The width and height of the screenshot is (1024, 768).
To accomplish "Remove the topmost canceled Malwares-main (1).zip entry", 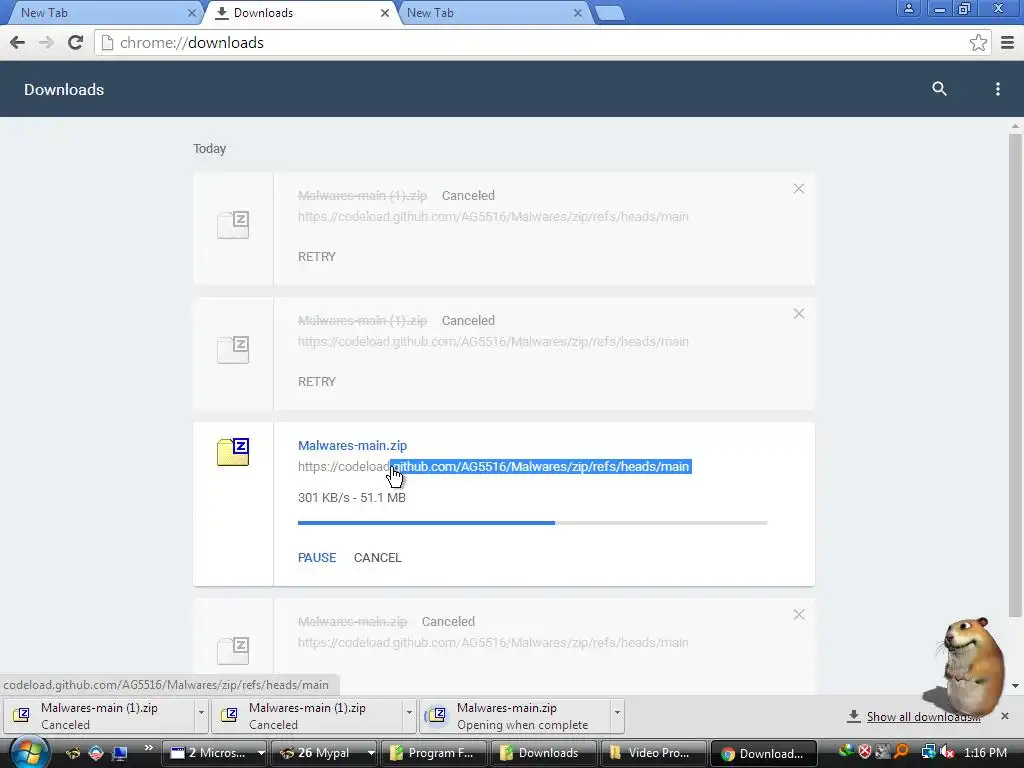I will pos(798,189).
